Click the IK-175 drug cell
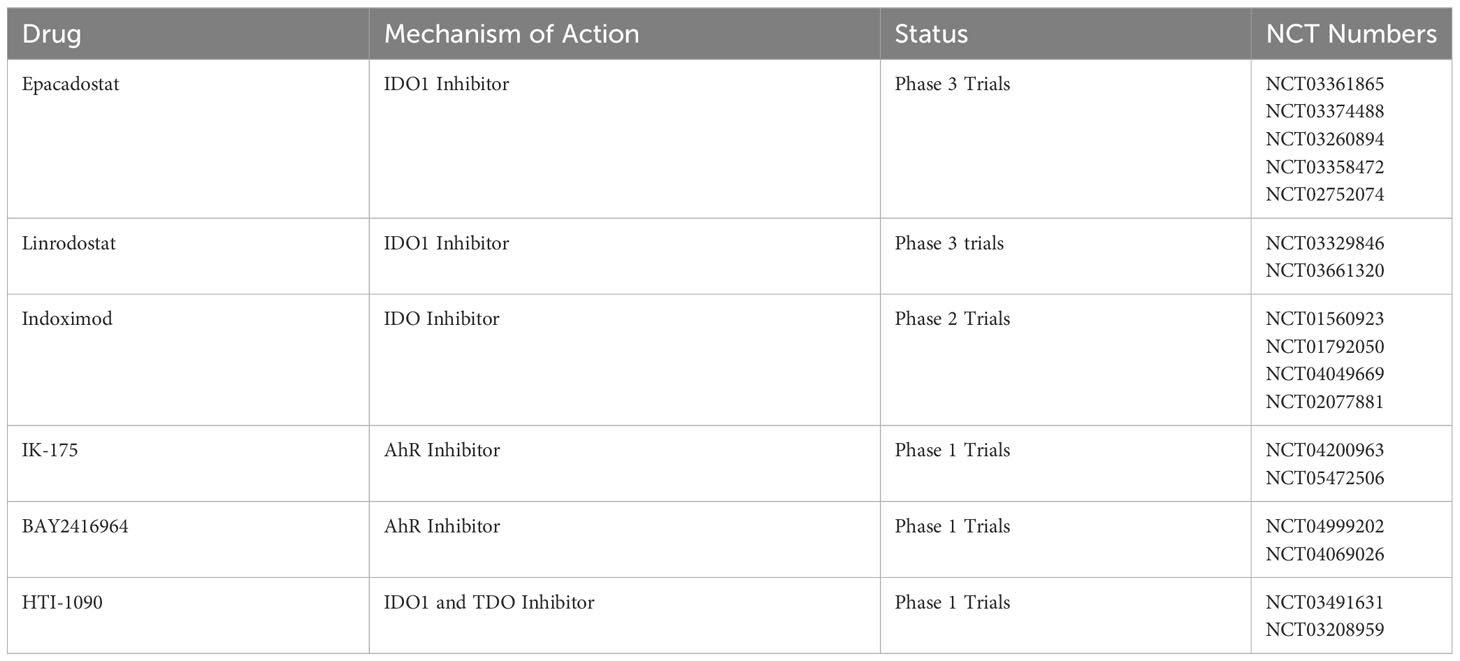This screenshot has width=1460, height=661. coord(50,450)
